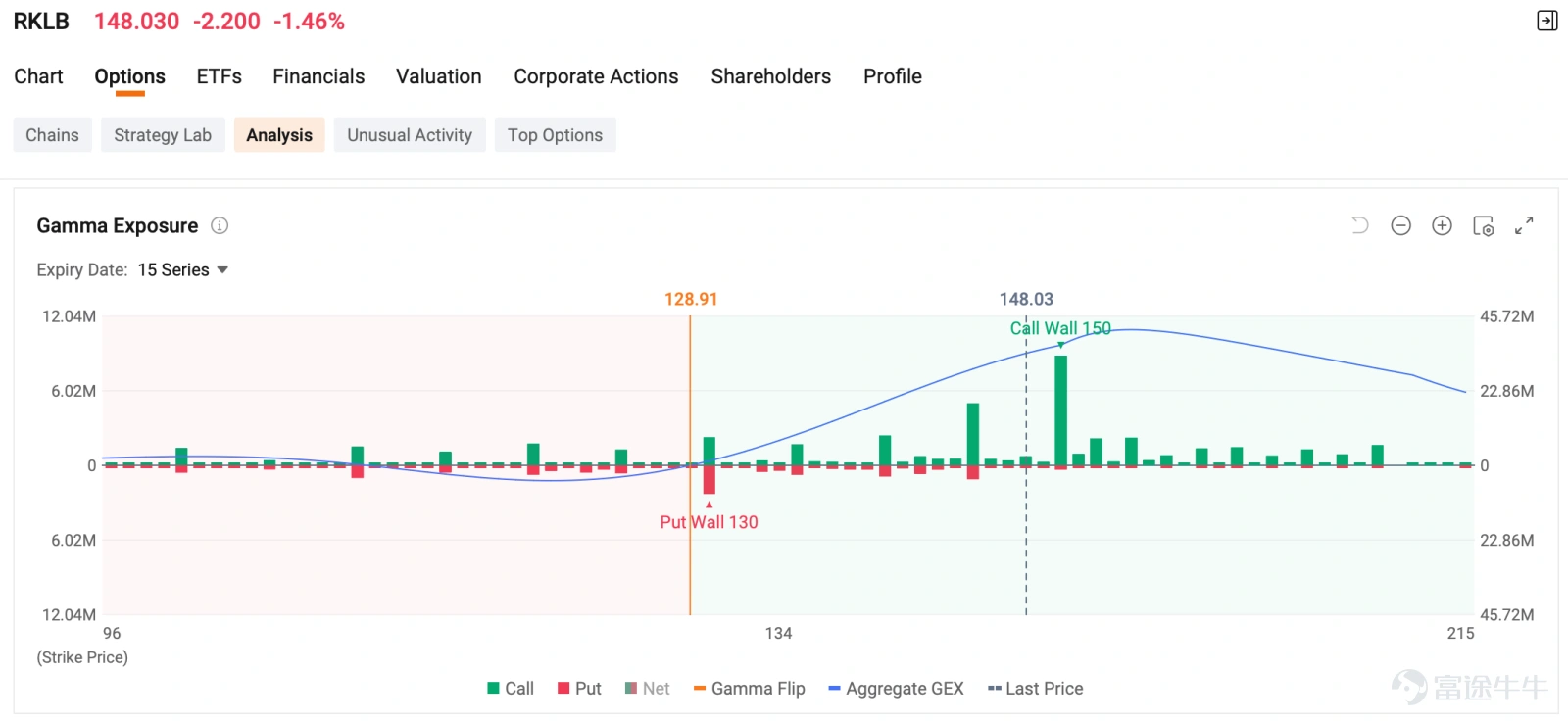Viewport: 1568px width, 723px height.
Task: Toggle the Call series in the legend
Action: (x=511, y=689)
